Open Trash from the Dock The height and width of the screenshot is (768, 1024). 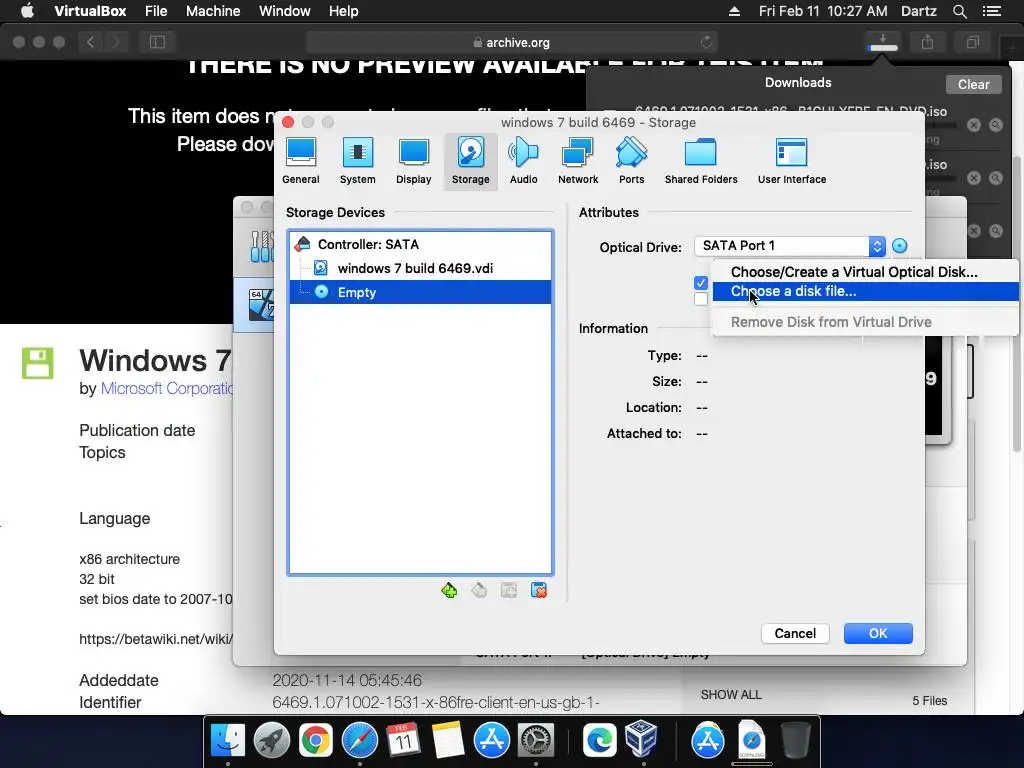pos(796,740)
